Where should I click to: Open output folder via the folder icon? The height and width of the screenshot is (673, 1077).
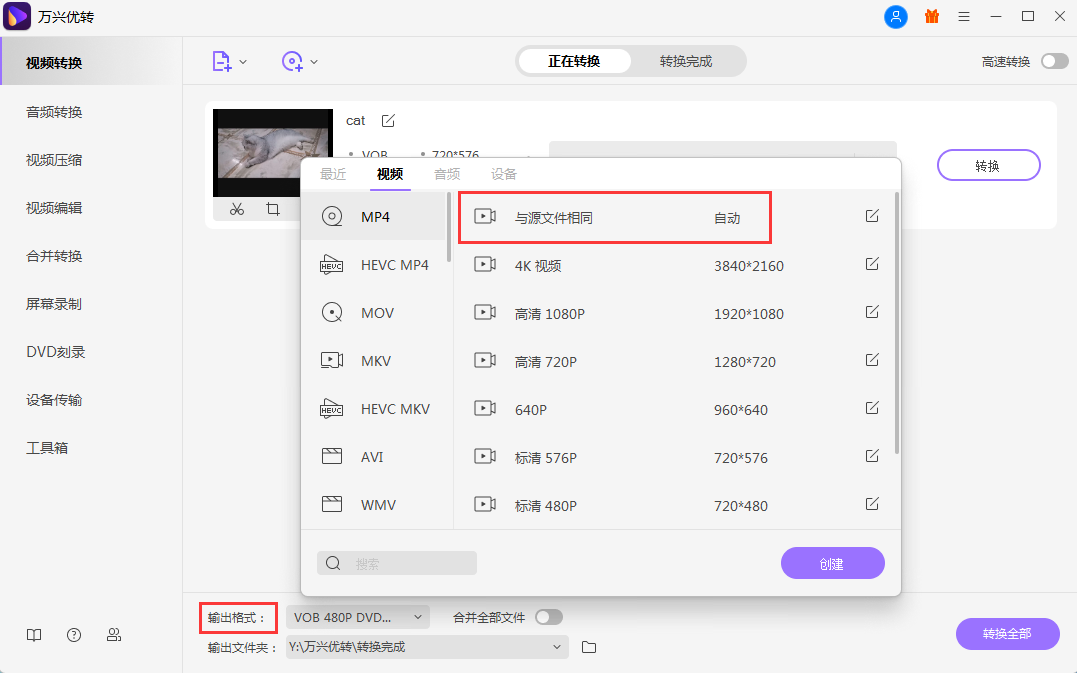coord(589,647)
